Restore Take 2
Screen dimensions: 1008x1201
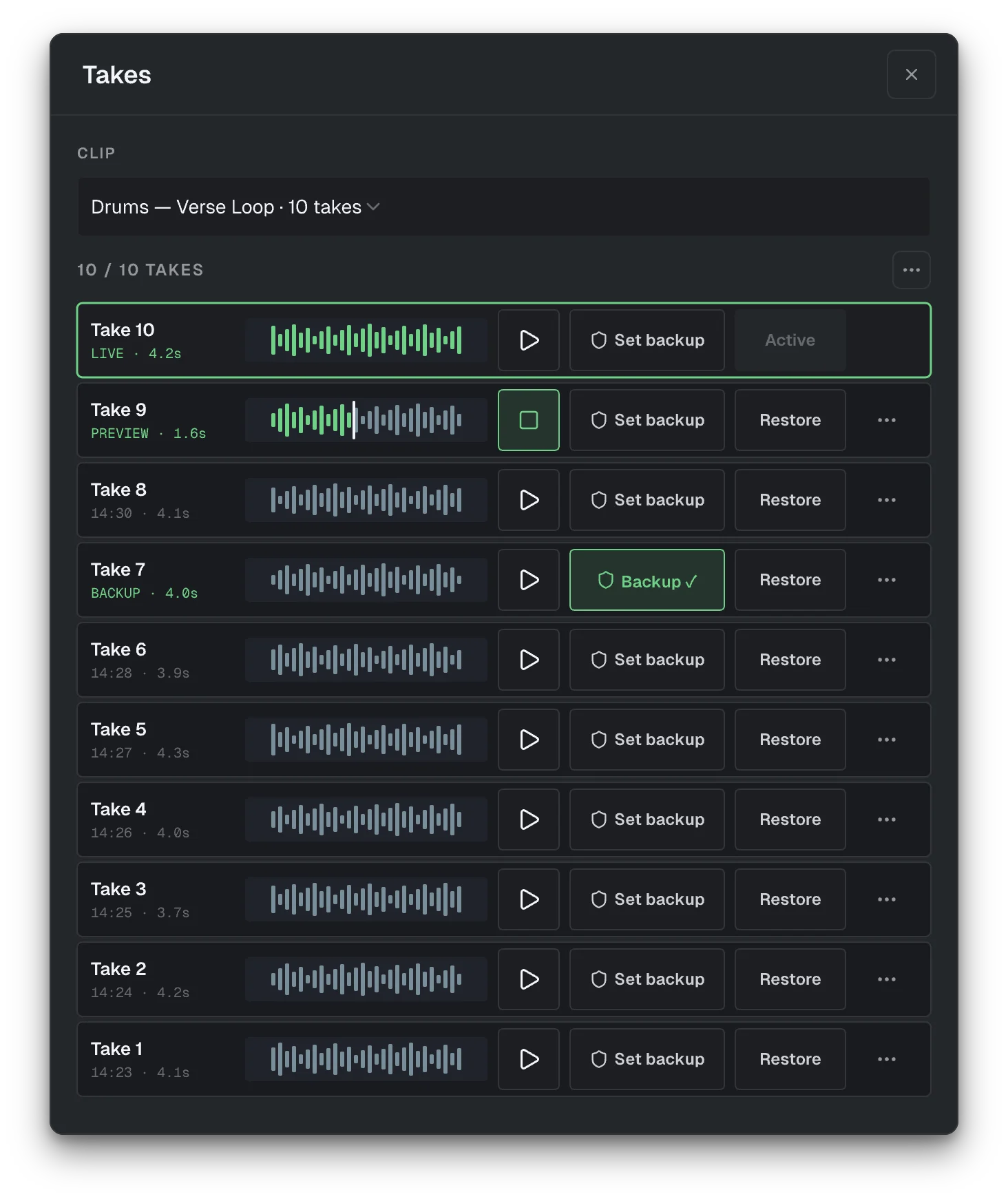(x=790, y=979)
